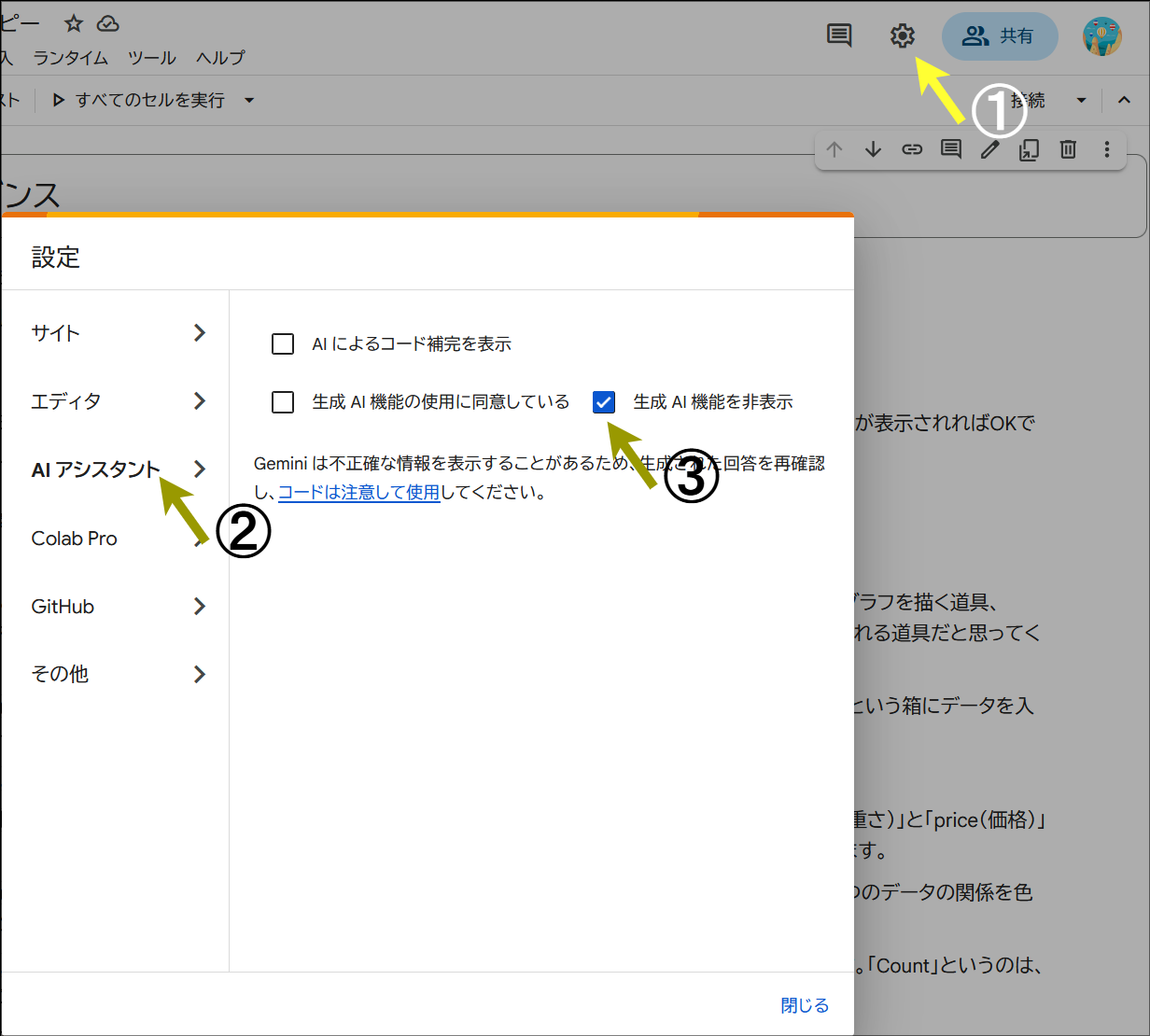1150x1036 pixels.
Task: Open cell's three-dot more options
Action: click(x=1107, y=149)
